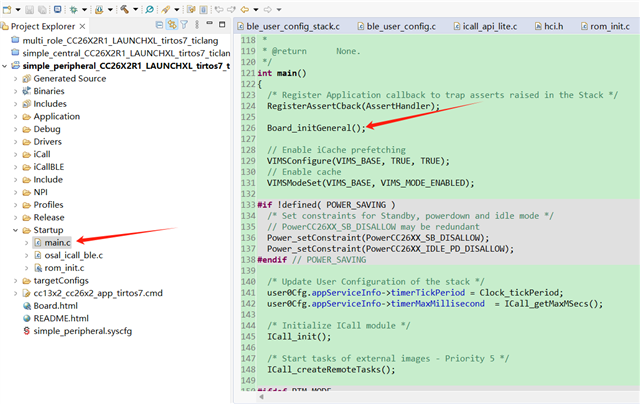Click the Debug bug icon
This screenshot has width=640, height=404.
click(73, 9)
